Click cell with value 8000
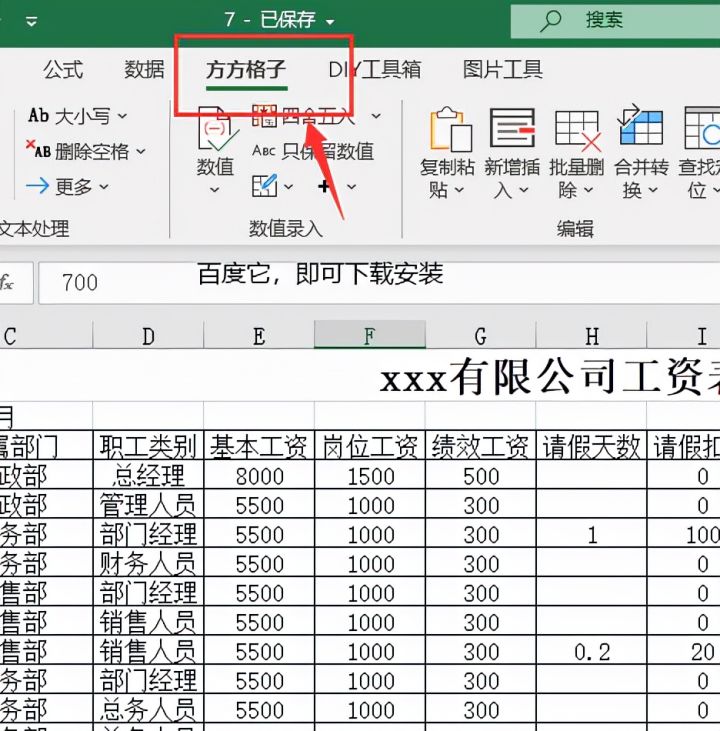This screenshot has width=720, height=731. 259,476
